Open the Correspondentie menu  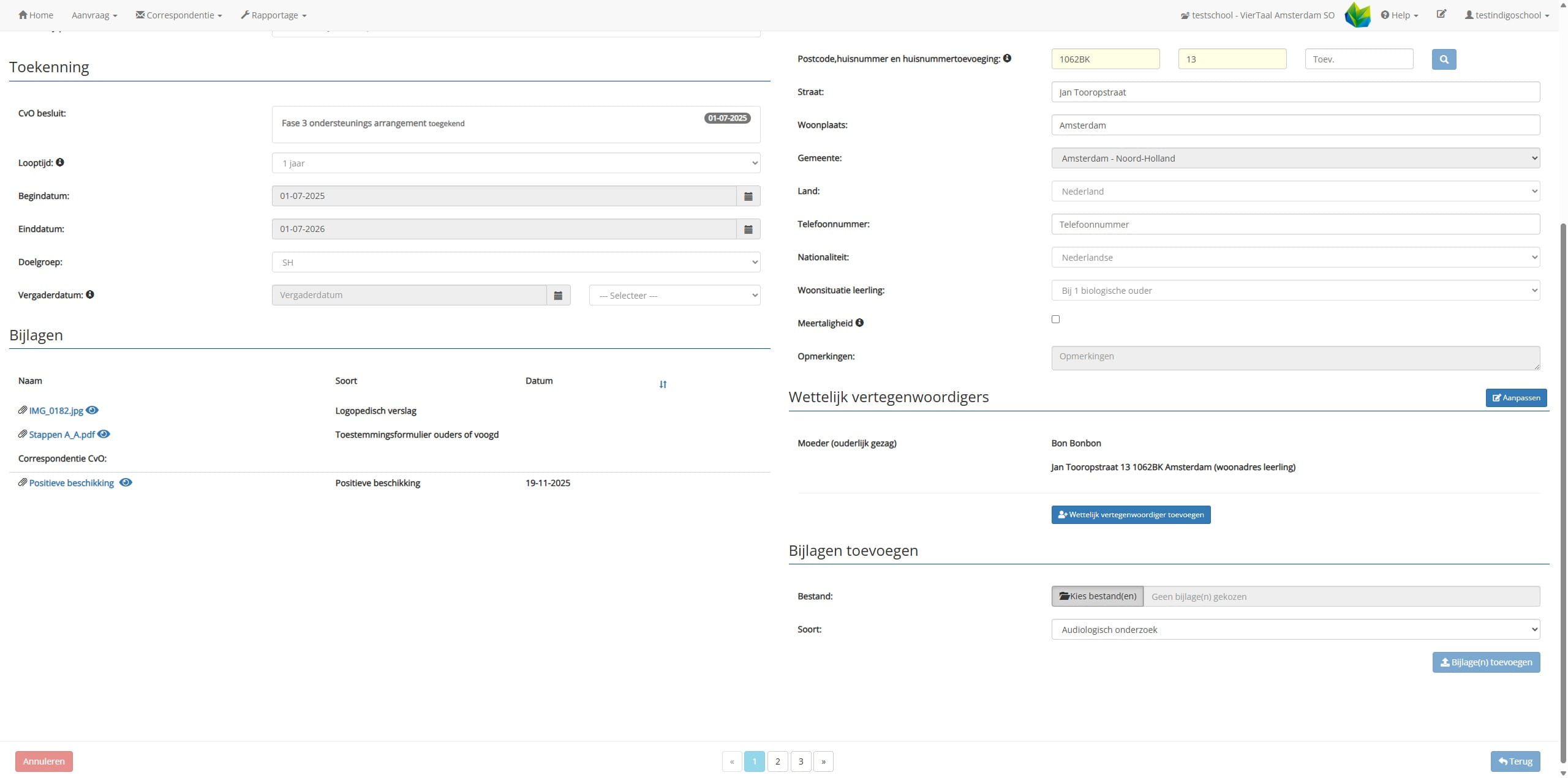178,15
